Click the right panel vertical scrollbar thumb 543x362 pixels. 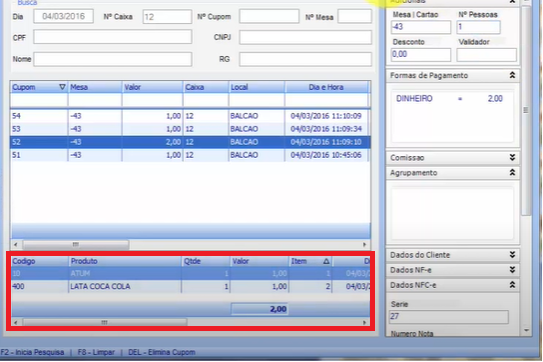[x=526, y=110]
